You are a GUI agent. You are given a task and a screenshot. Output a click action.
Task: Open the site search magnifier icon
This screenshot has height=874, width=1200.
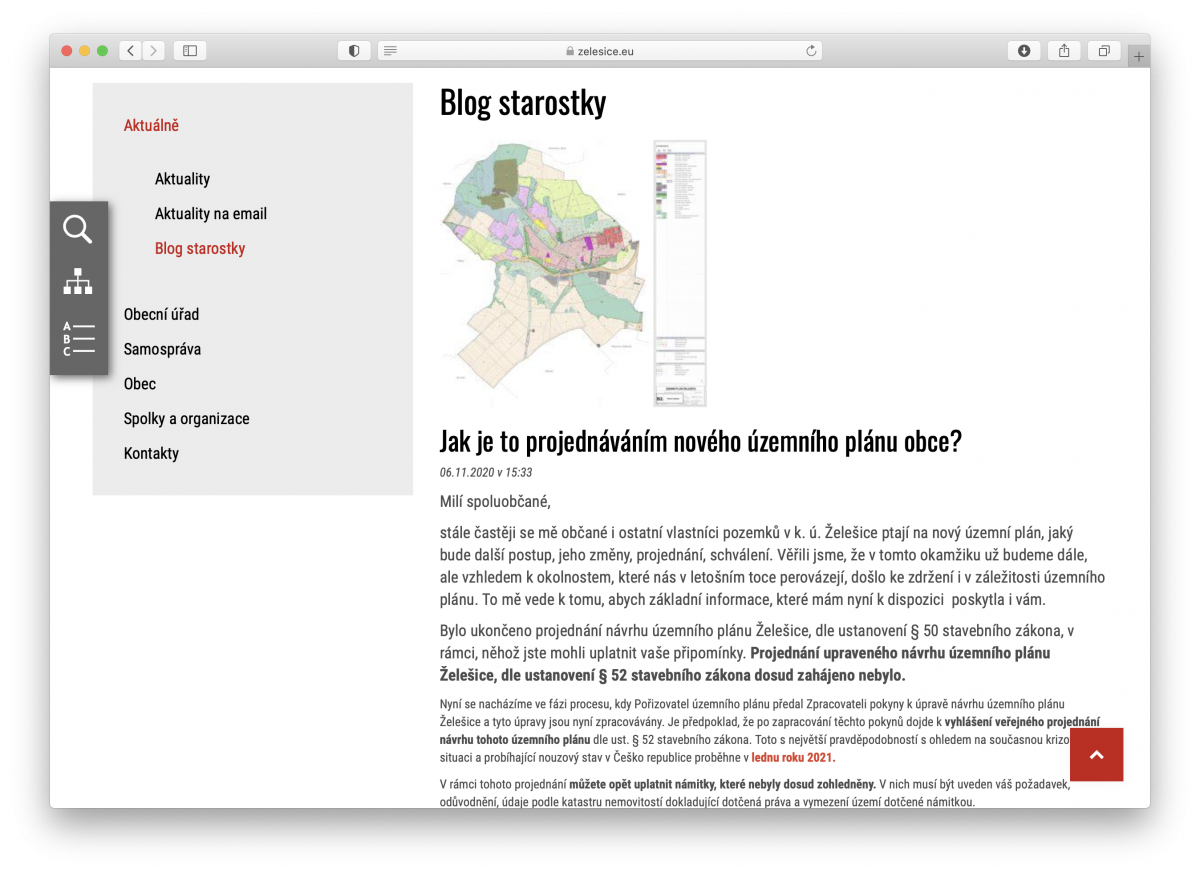pyautogui.click(x=78, y=229)
